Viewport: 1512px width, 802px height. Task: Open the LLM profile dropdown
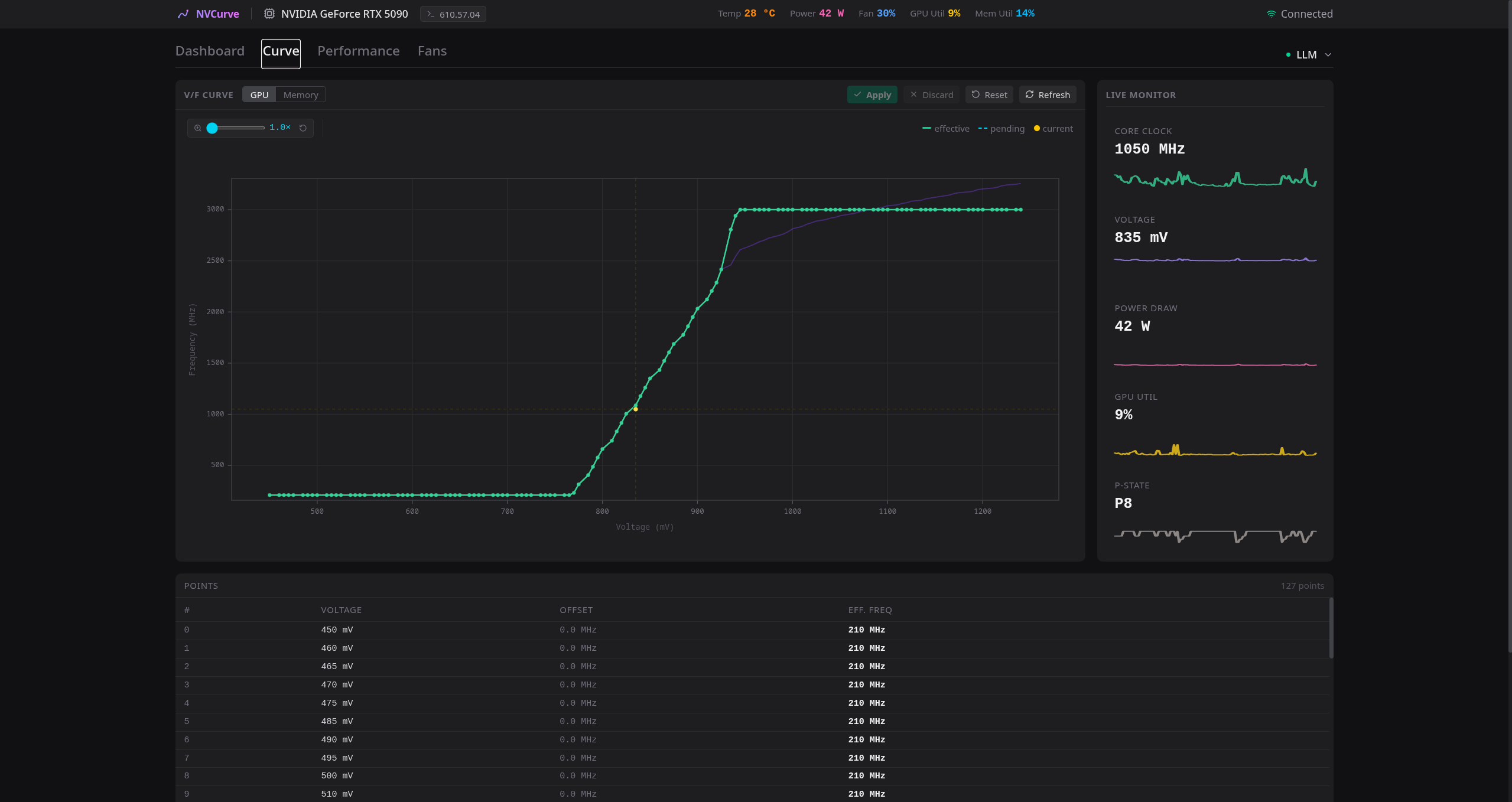pos(1309,55)
